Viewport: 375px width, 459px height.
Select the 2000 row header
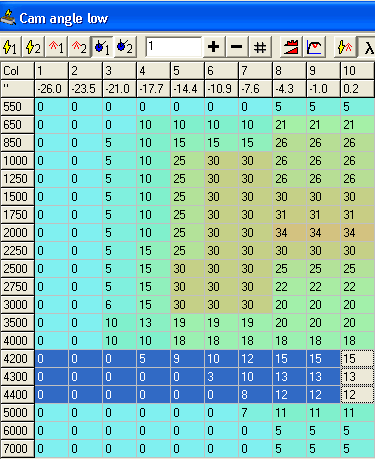tap(17, 233)
